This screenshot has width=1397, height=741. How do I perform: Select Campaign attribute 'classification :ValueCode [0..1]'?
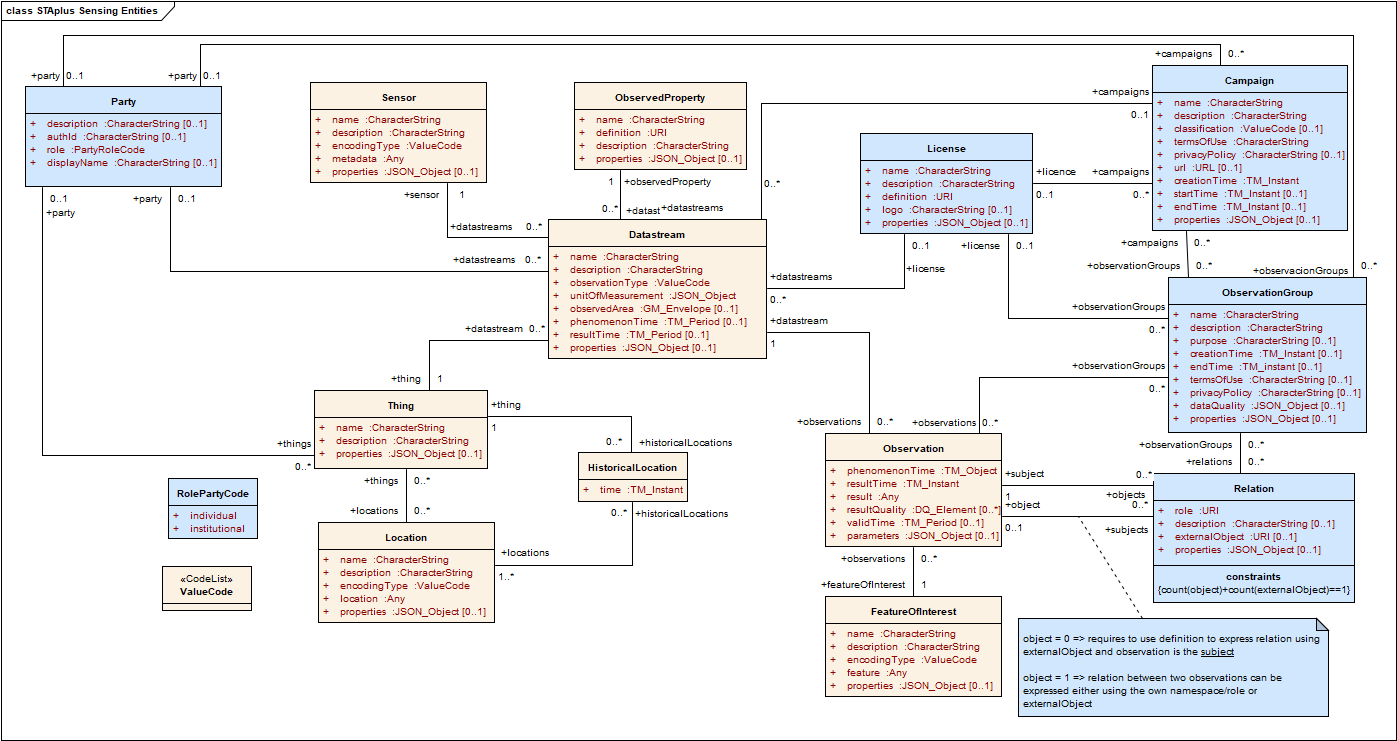[x=1248, y=129]
